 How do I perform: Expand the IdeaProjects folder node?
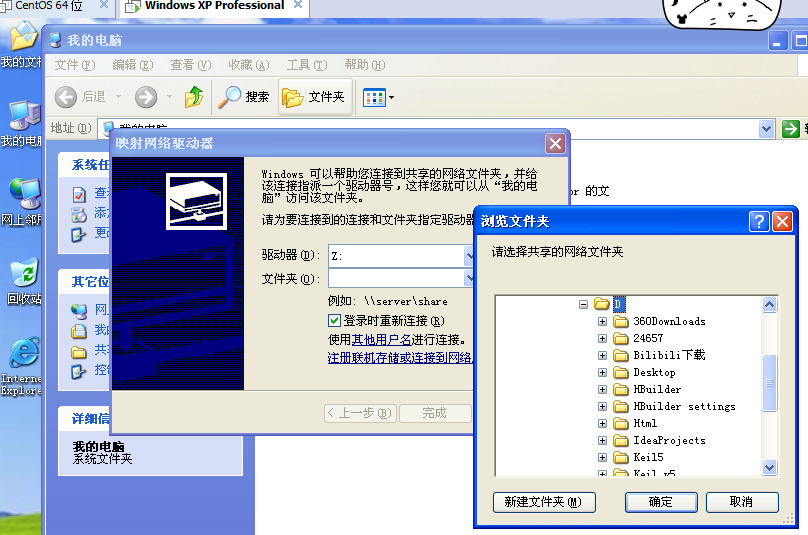(x=602, y=441)
